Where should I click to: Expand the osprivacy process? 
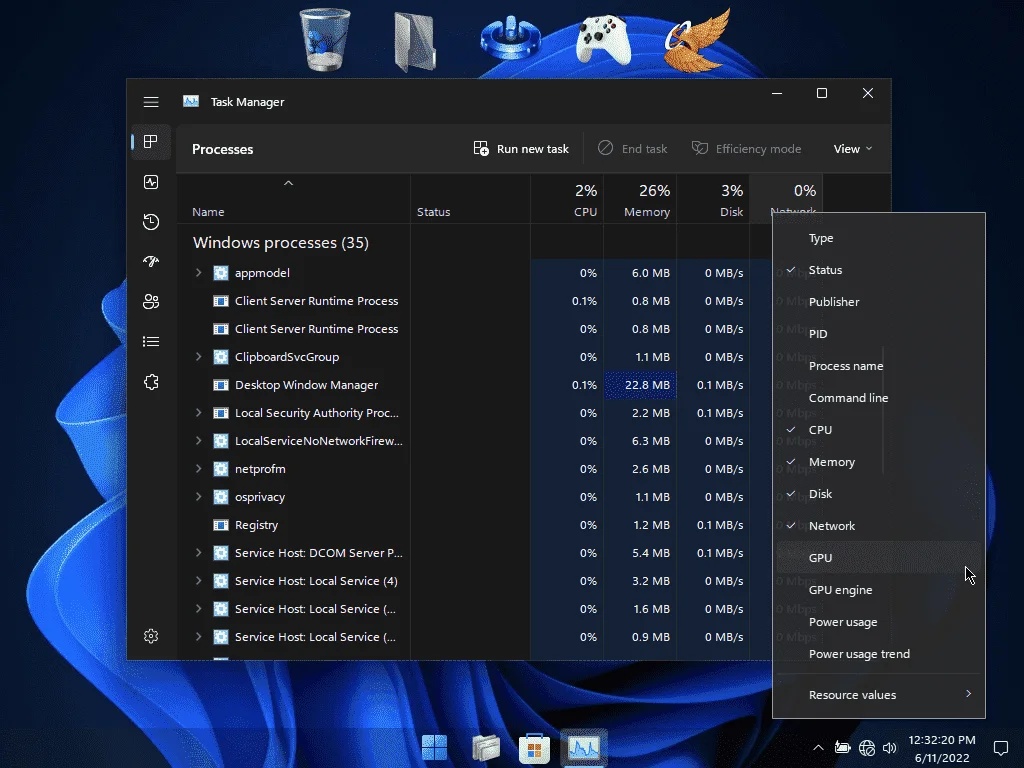199,498
